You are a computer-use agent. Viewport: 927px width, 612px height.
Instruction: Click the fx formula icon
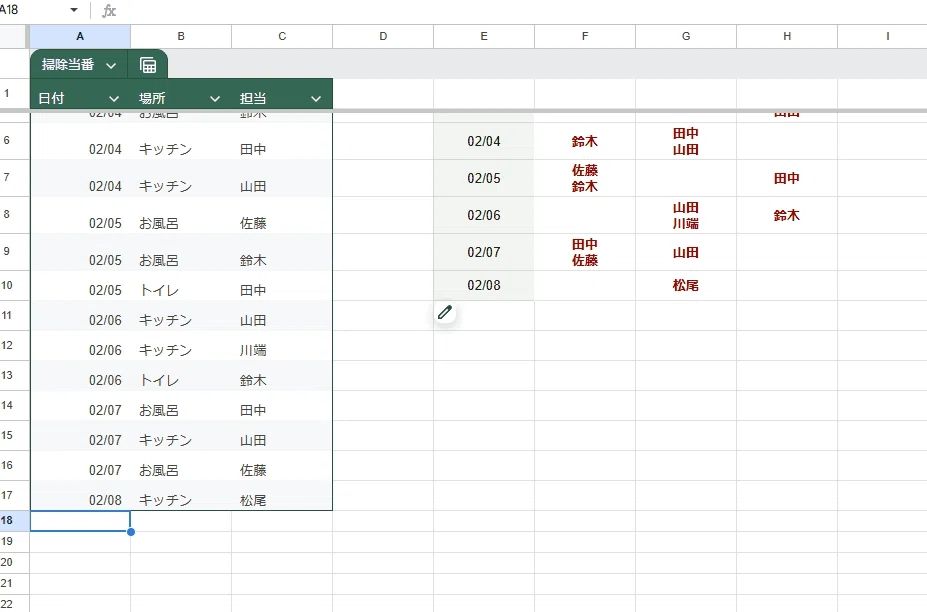tap(109, 11)
